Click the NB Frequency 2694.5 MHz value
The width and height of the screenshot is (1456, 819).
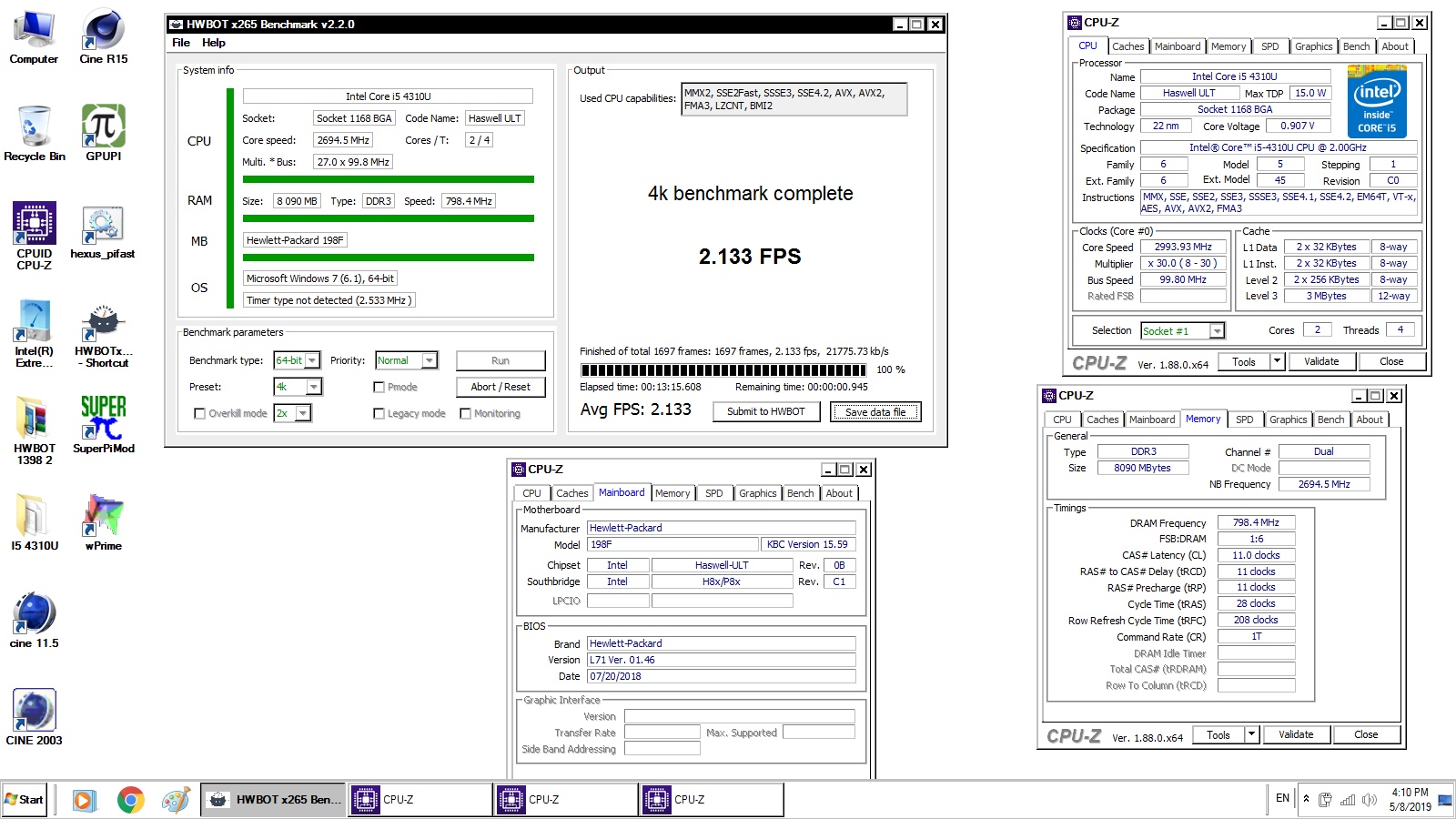pos(1324,484)
